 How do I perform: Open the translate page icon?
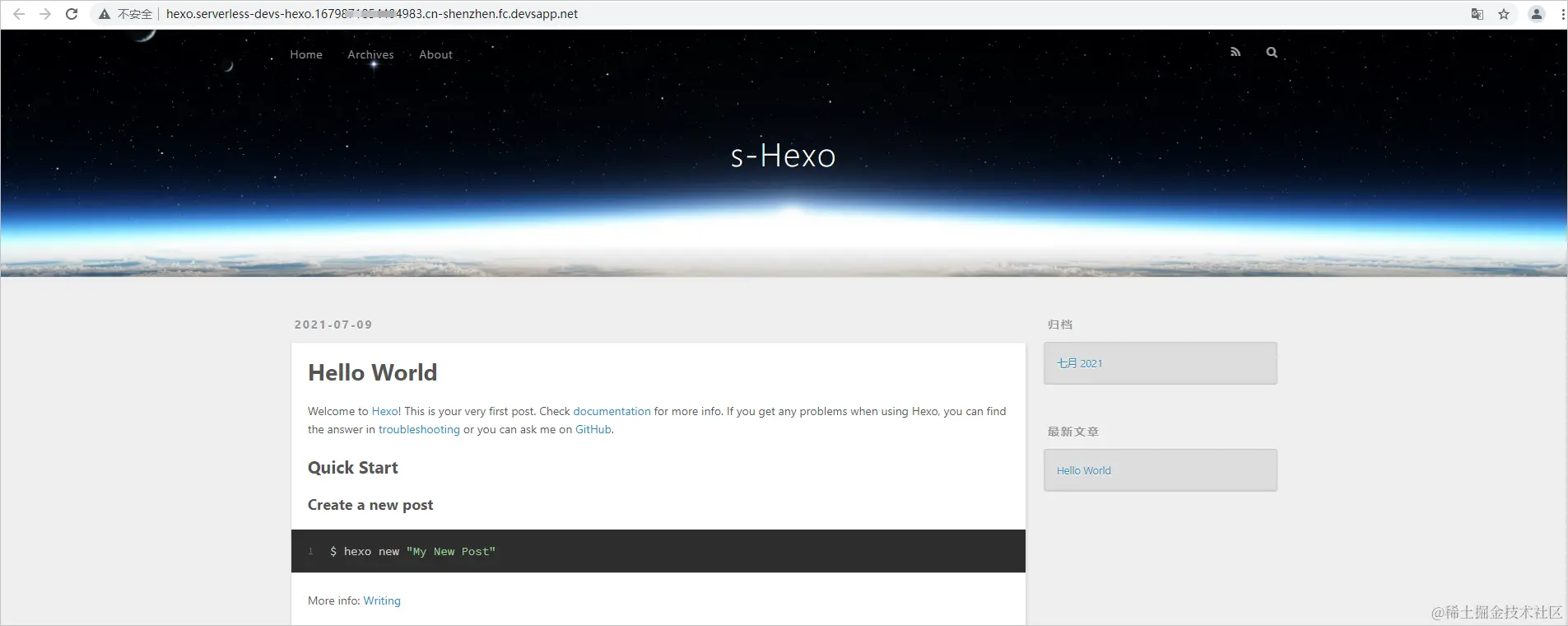click(1477, 14)
